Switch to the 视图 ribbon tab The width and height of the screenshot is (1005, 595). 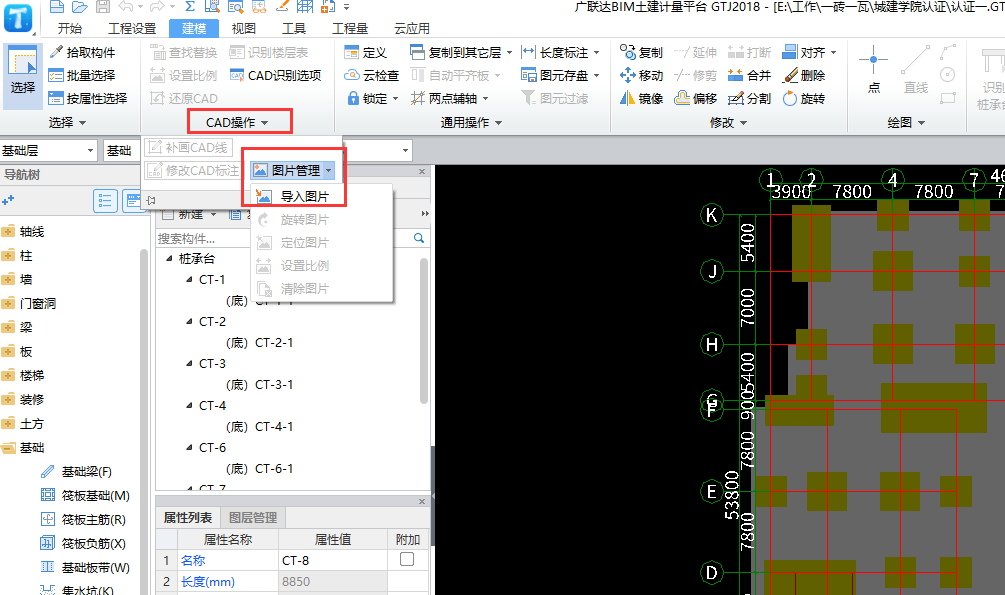pyautogui.click(x=244, y=28)
